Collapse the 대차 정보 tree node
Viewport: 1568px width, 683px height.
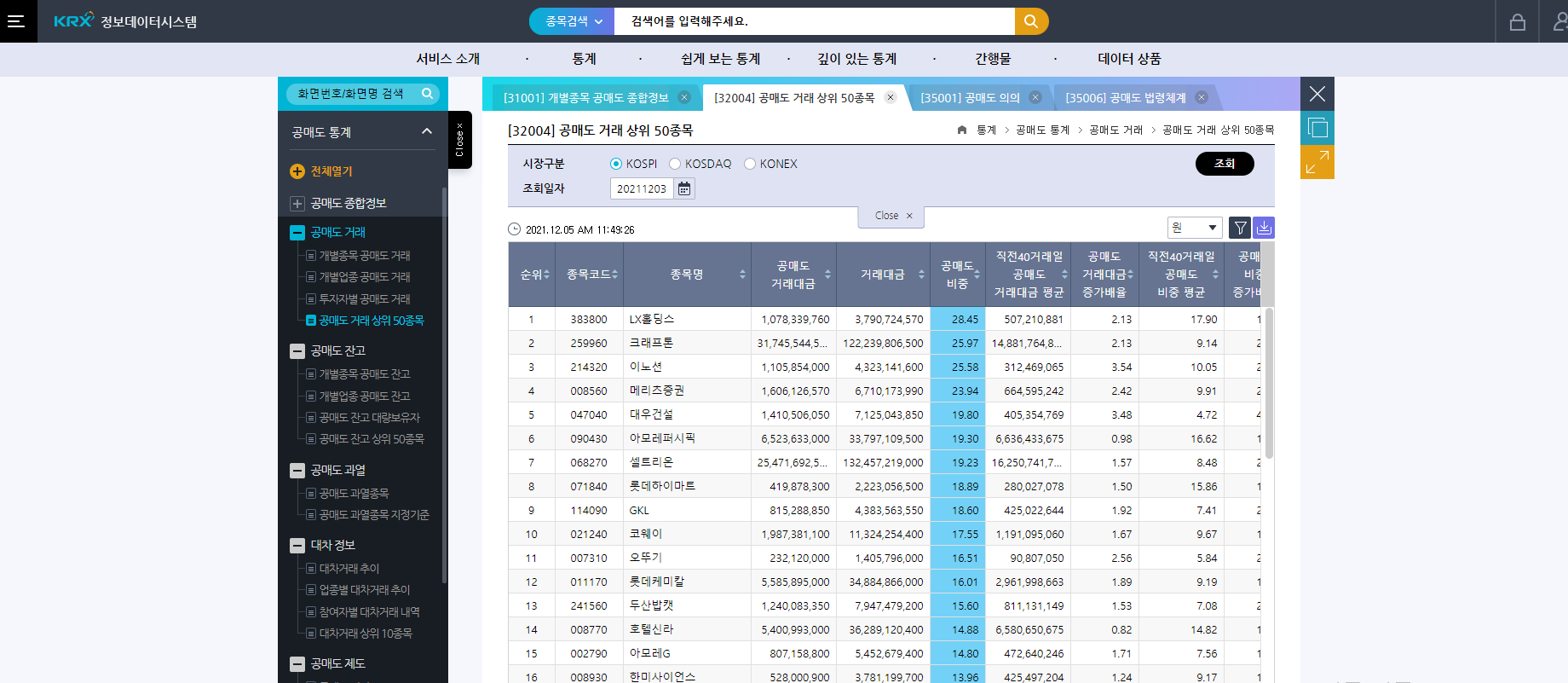click(297, 546)
